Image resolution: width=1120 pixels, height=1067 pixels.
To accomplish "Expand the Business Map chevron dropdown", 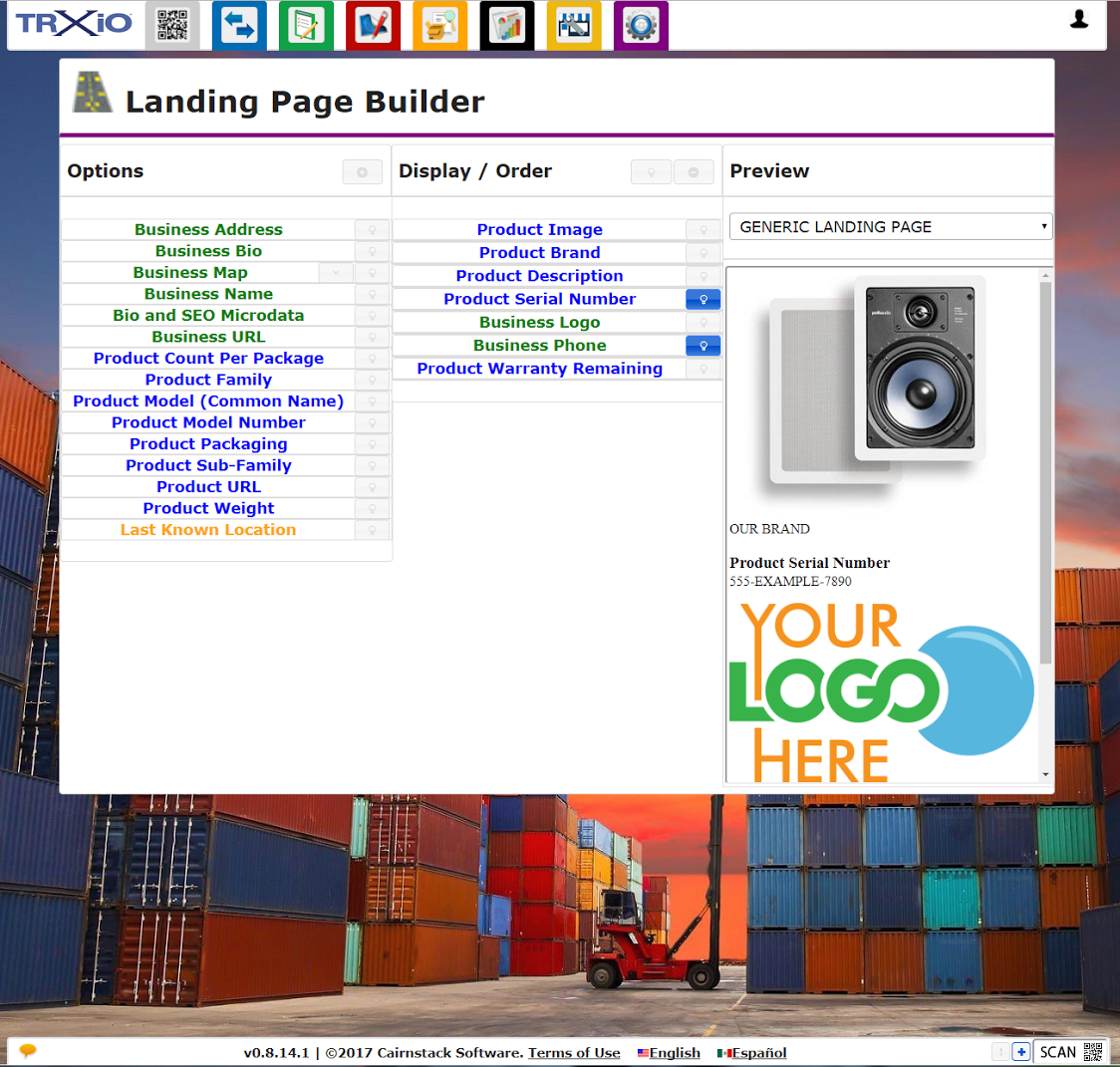I will pyautogui.click(x=336, y=272).
